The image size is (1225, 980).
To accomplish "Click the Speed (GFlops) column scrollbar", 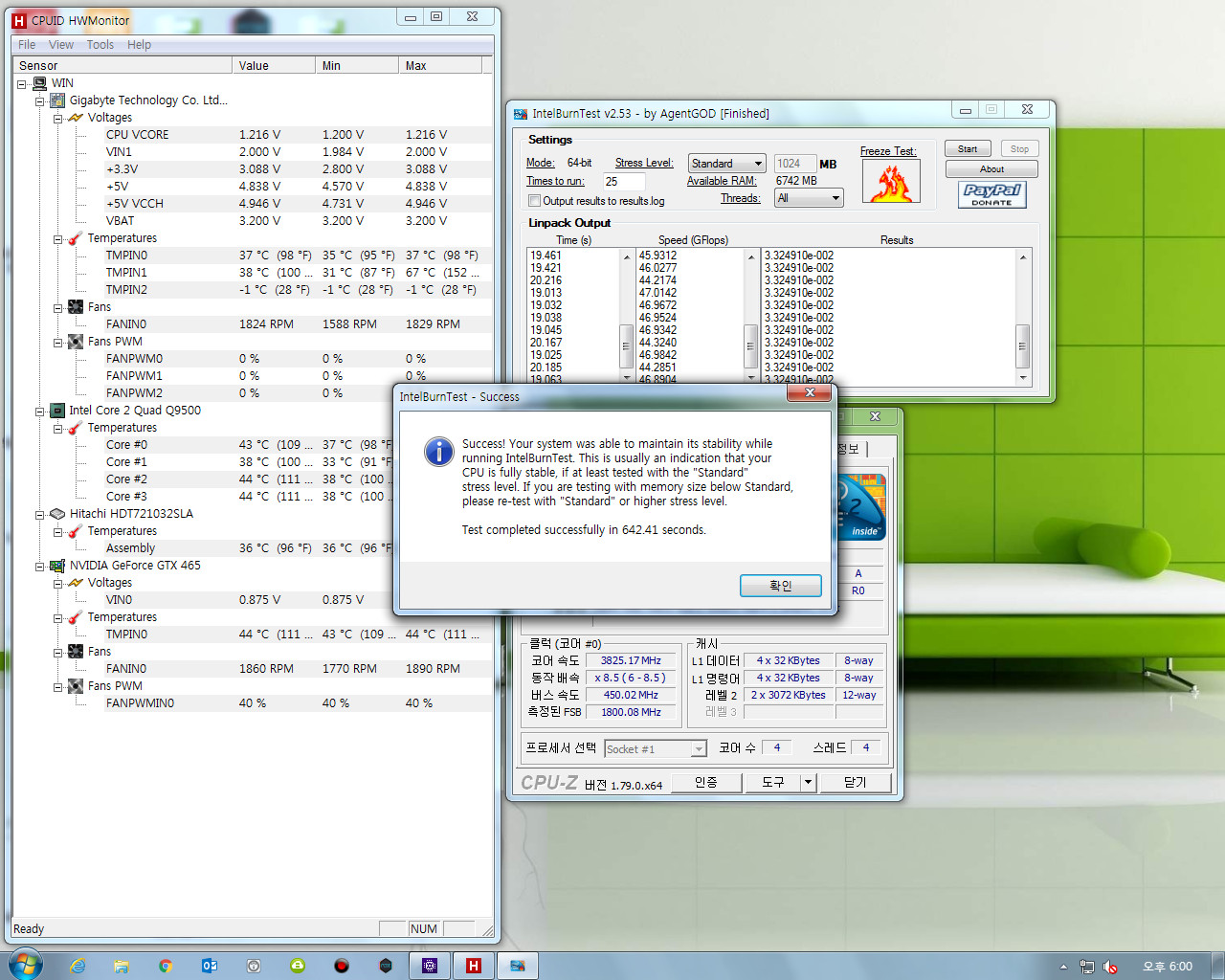I will (750, 315).
